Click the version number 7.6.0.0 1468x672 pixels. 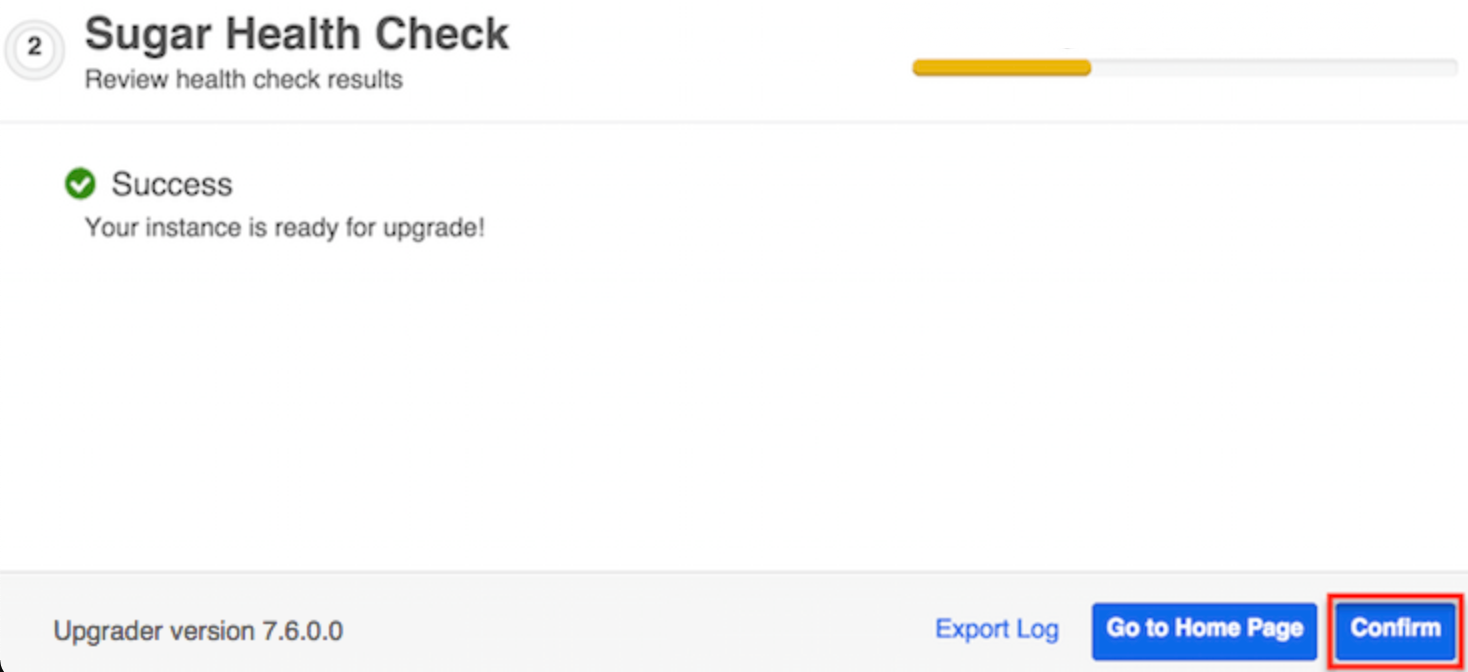[x=302, y=631]
